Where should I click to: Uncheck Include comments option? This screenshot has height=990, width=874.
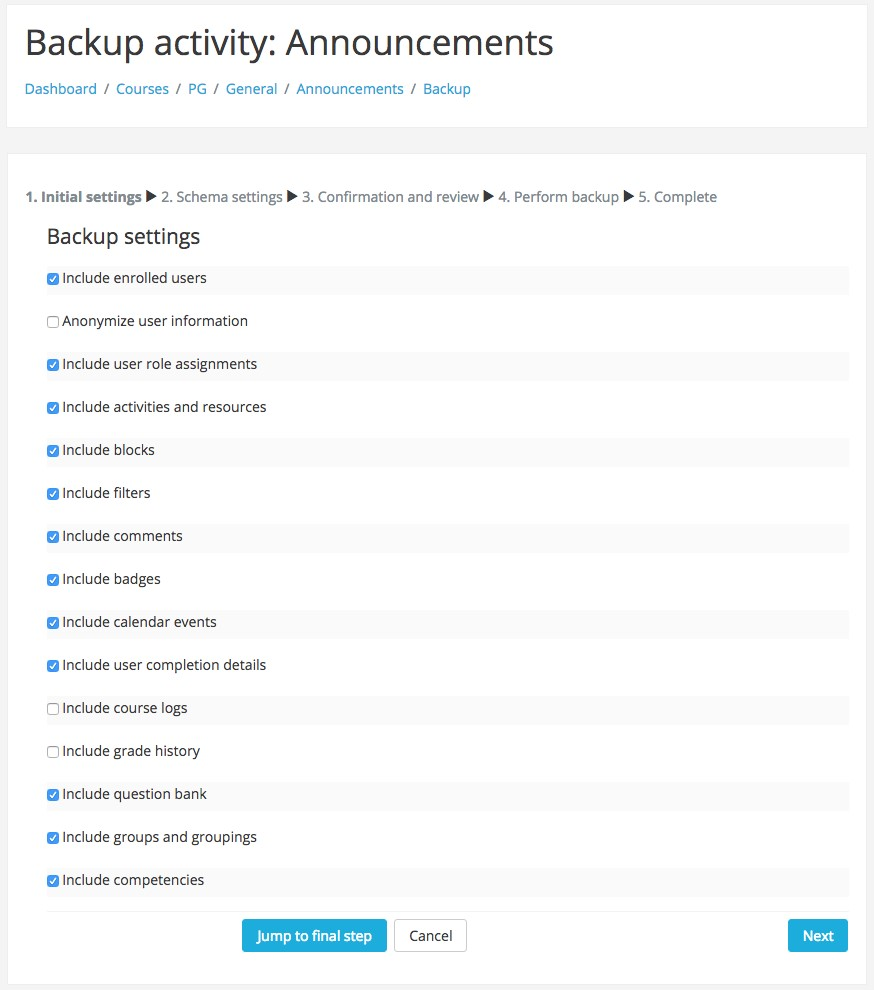pyautogui.click(x=53, y=537)
